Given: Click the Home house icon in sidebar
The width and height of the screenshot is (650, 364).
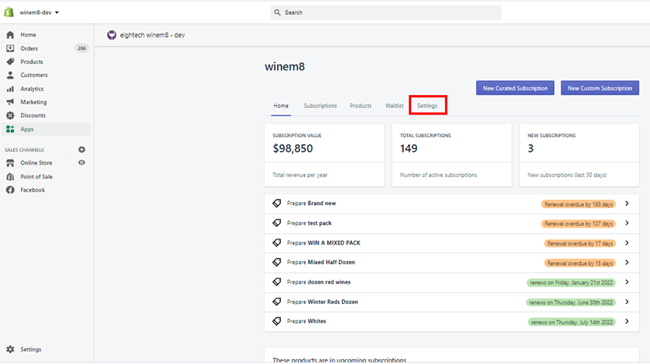Looking at the screenshot, I should click(x=10, y=35).
